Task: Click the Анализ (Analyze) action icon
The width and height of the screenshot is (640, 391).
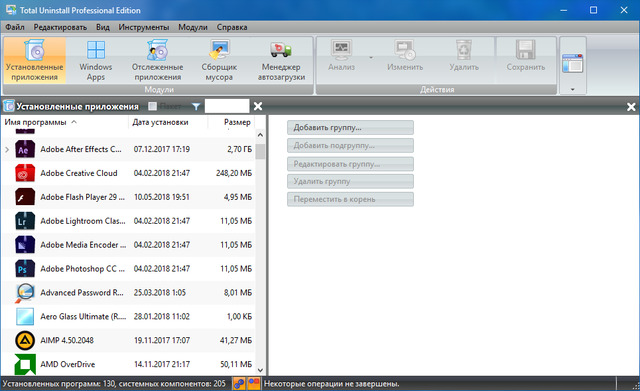Action: (x=341, y=50)
